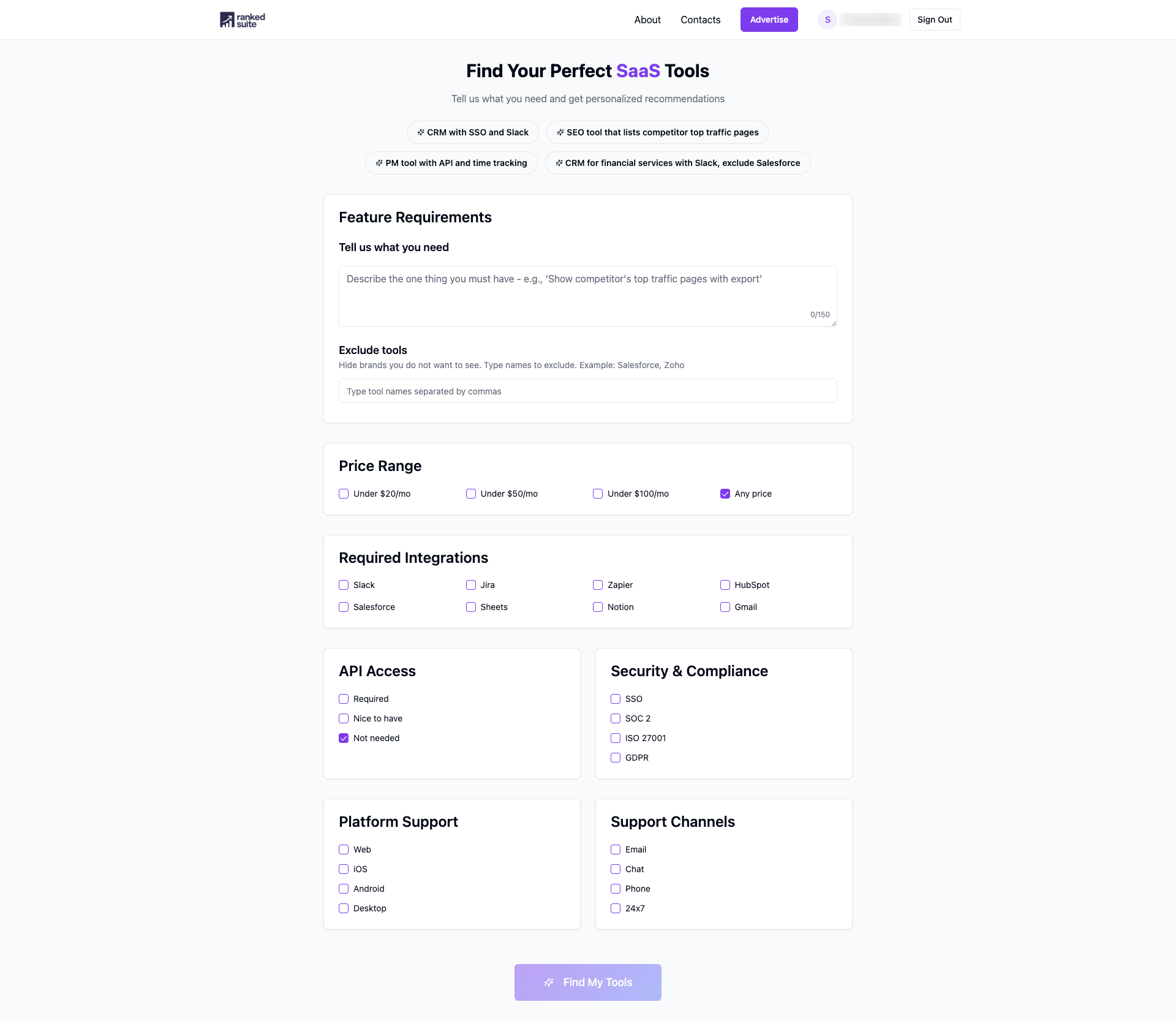Click sparkle icon on Find My Tools
Image resolution: width=1176 pixels, height=1021 pixels.
(x=549, y=982)
